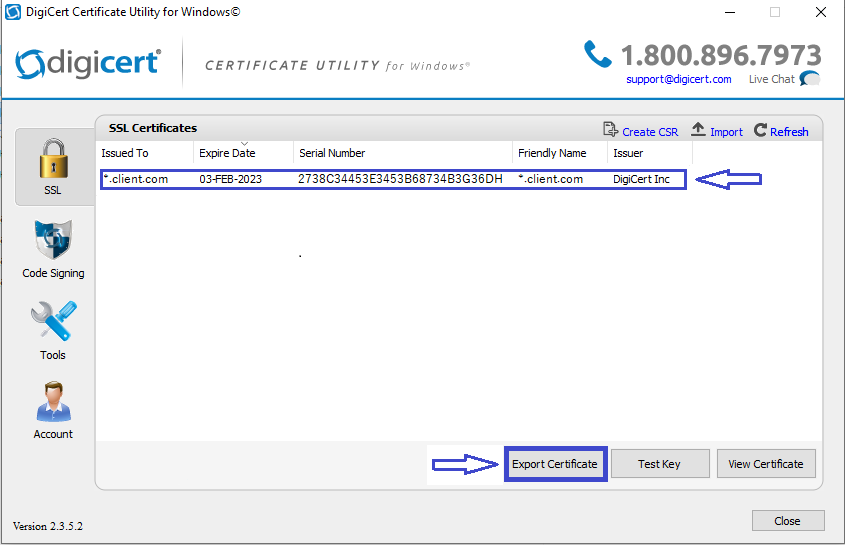This screenshot has height=545, width=845.
Task: Select the *.client.com Issued To cell
Action: coord(136,179)
